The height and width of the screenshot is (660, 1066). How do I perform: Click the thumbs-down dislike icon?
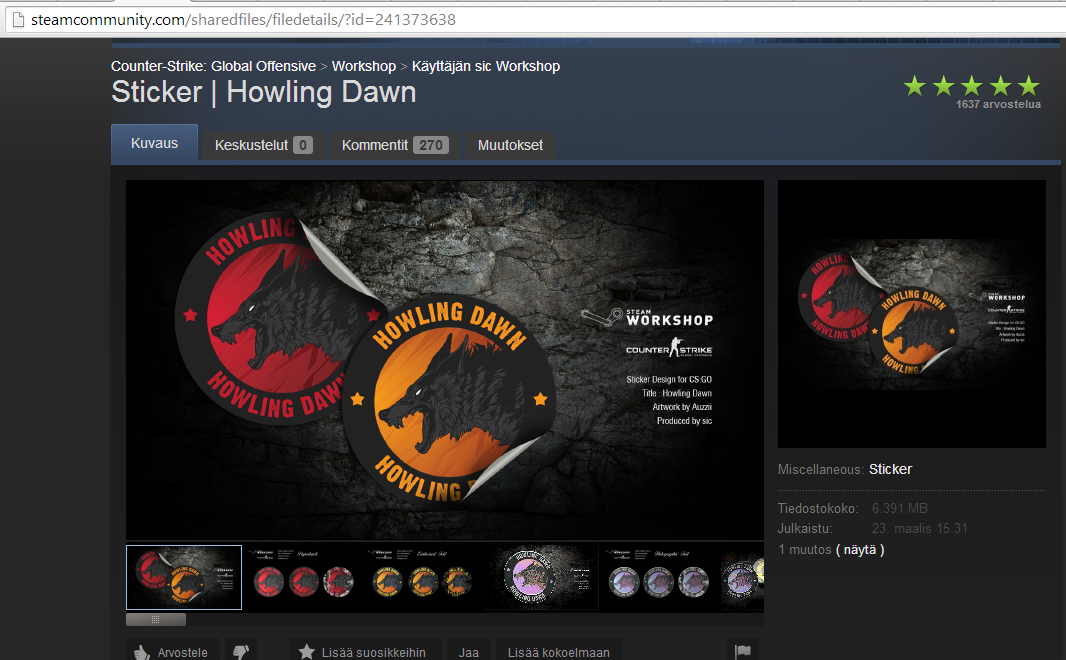(x=240, y=651)
